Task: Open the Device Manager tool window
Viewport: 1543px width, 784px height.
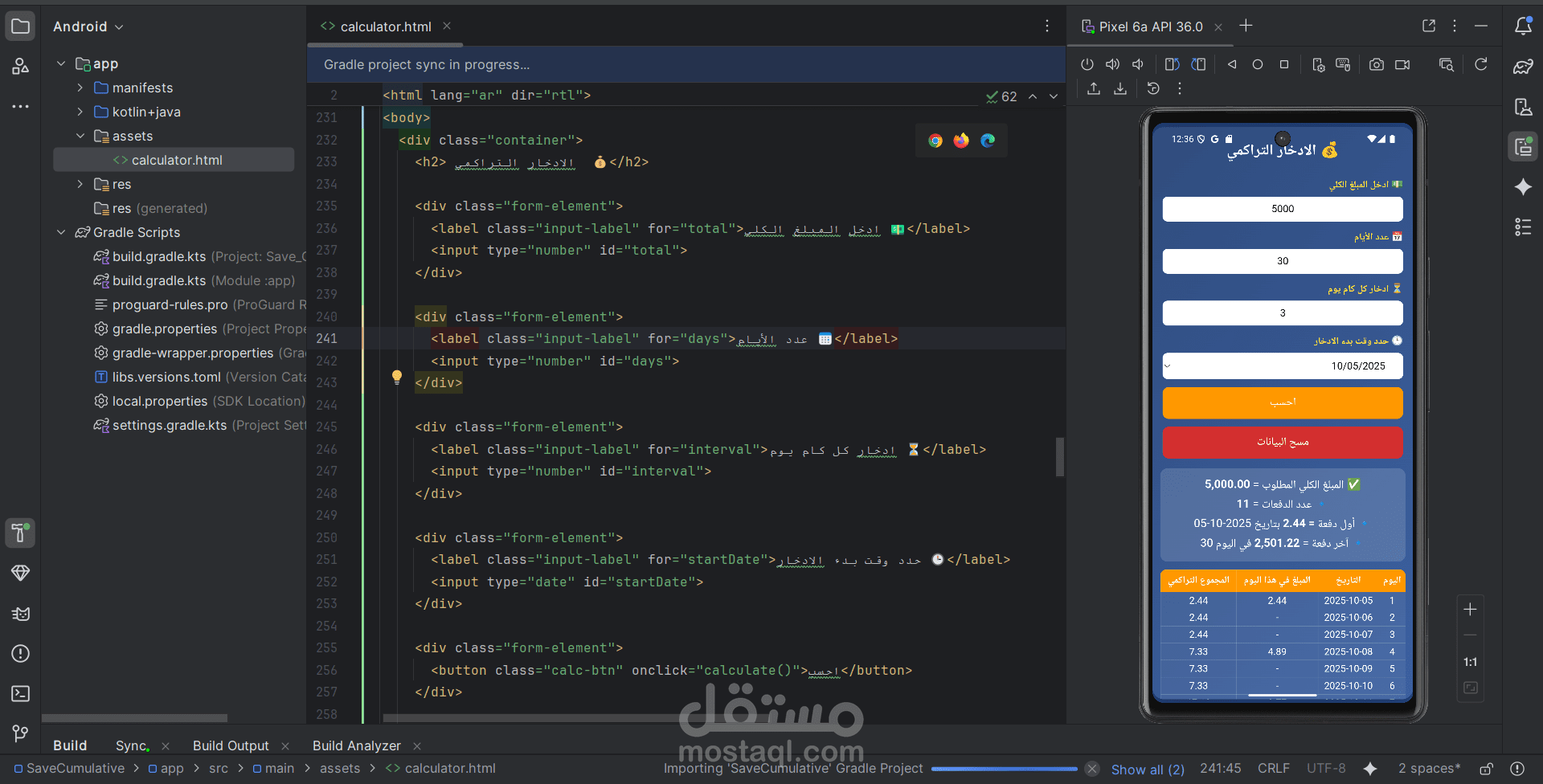Action: point(1523,107)
